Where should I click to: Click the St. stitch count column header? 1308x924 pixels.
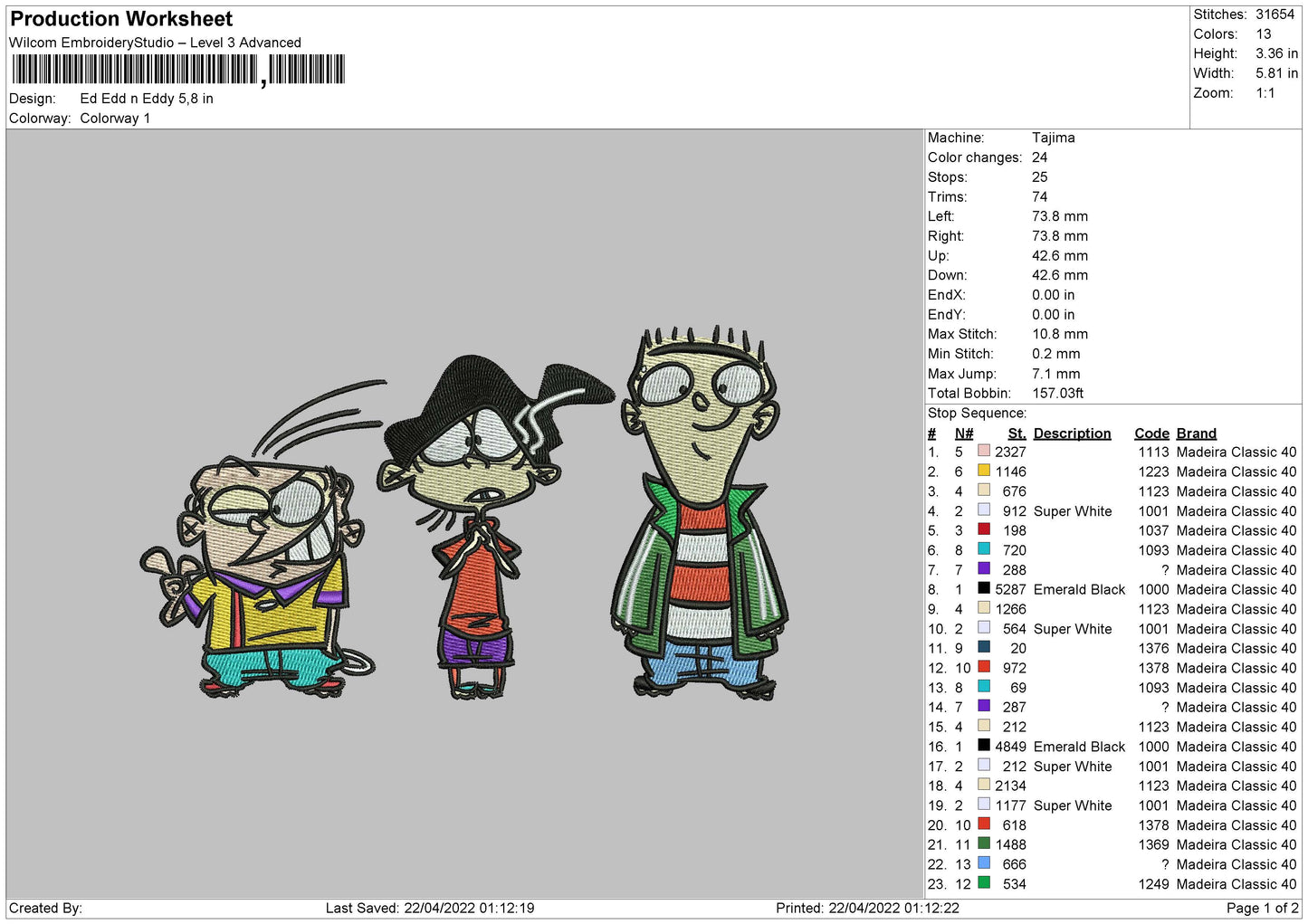point(1017,433)
